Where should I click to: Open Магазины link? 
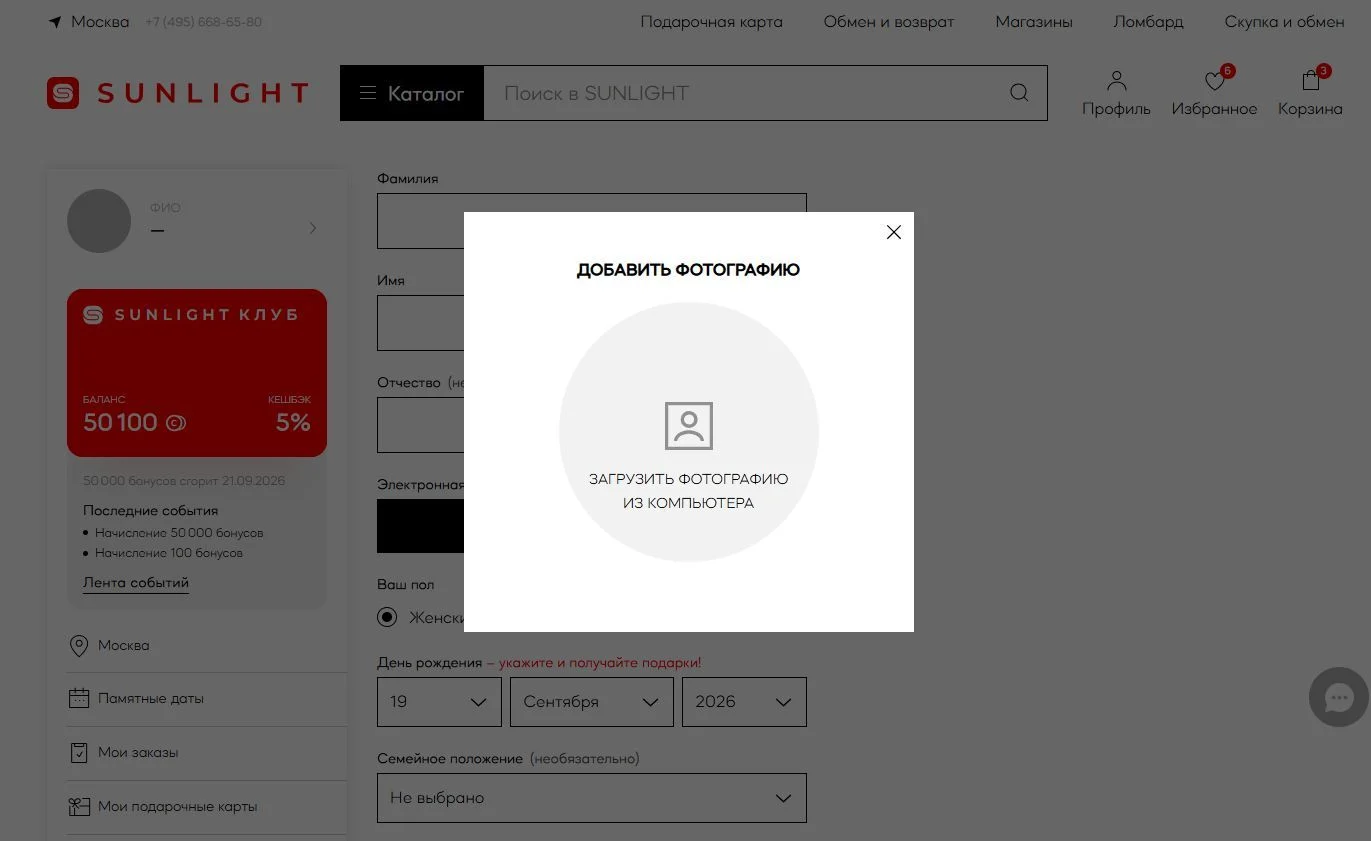[1034, 22]
